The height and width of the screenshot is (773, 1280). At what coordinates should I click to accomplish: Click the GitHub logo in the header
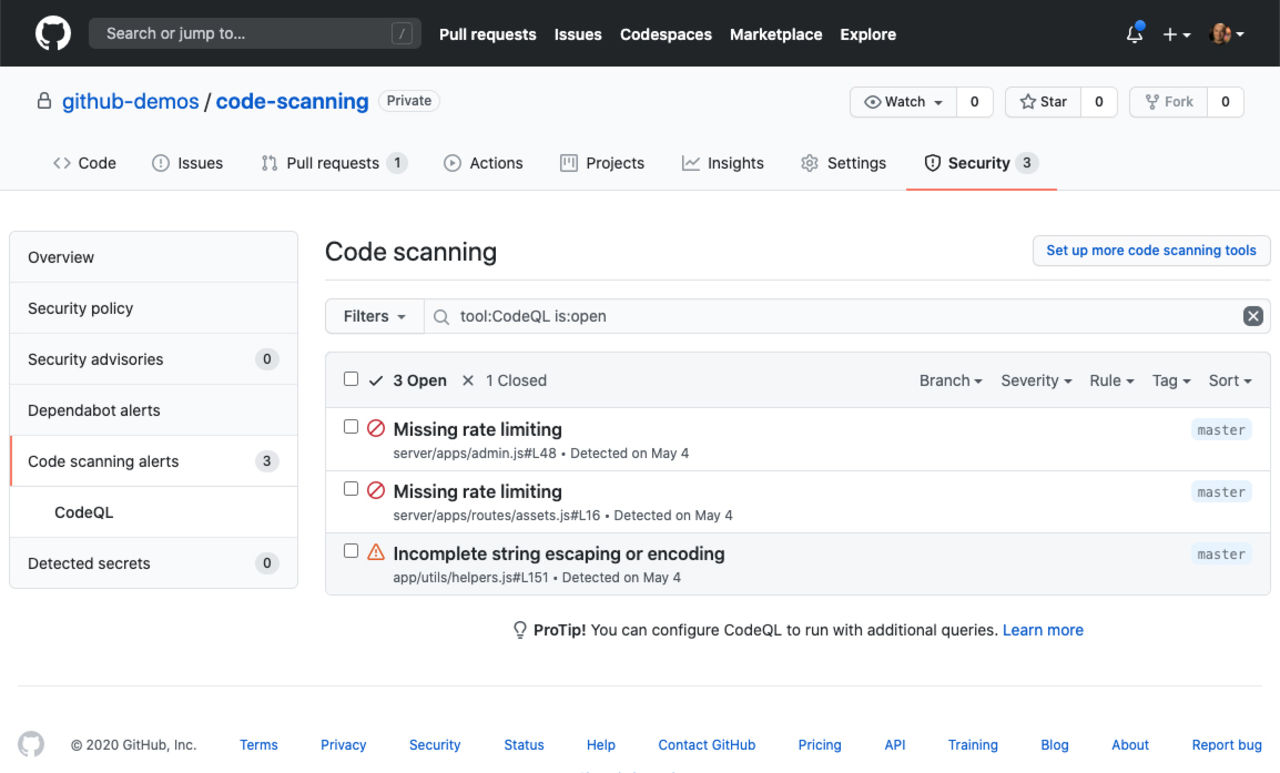[x=52, y=33]
